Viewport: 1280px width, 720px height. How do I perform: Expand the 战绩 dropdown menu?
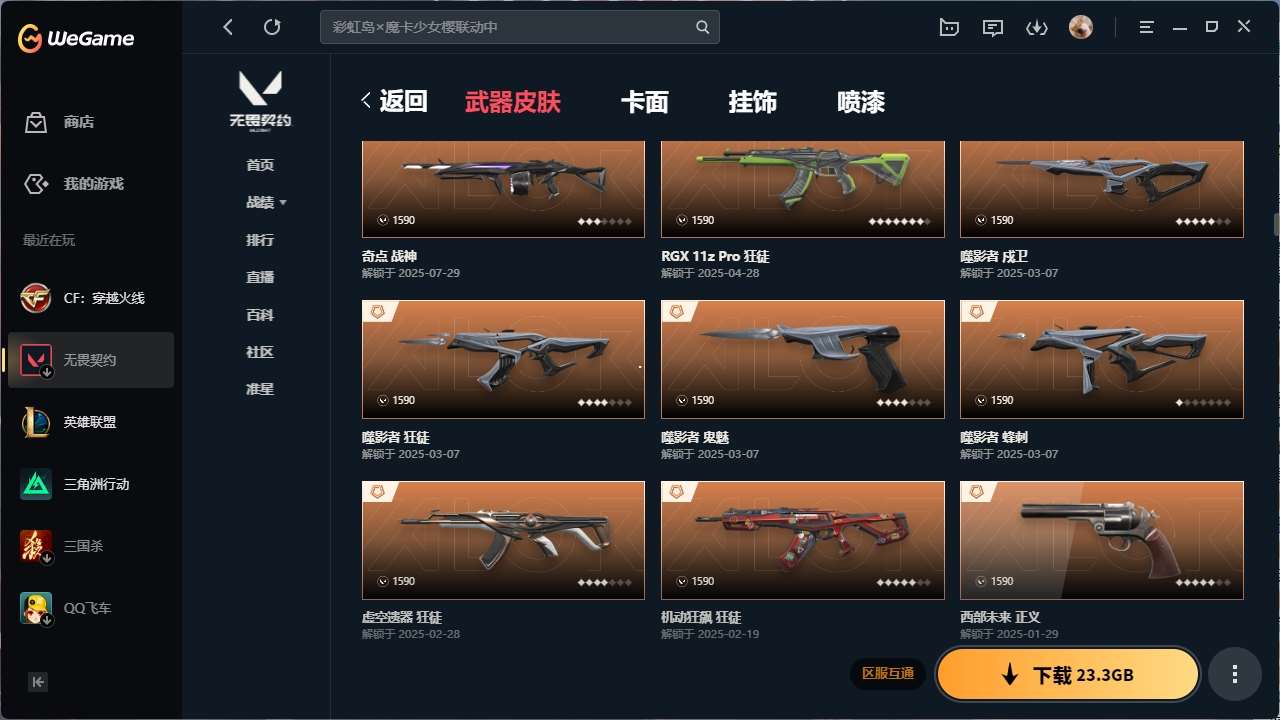tap(266, 202)
